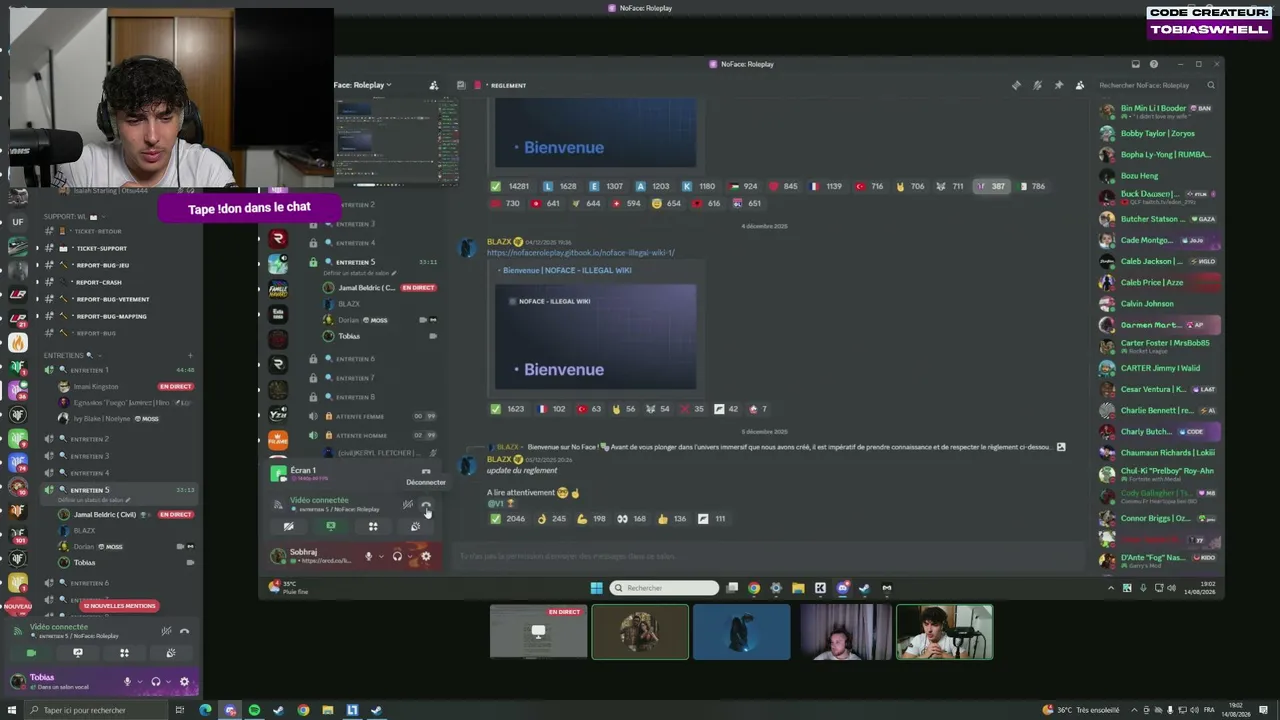Select the EN DIRECT stream thumbnail
The image size is (1280, 720).
[538, 632]
